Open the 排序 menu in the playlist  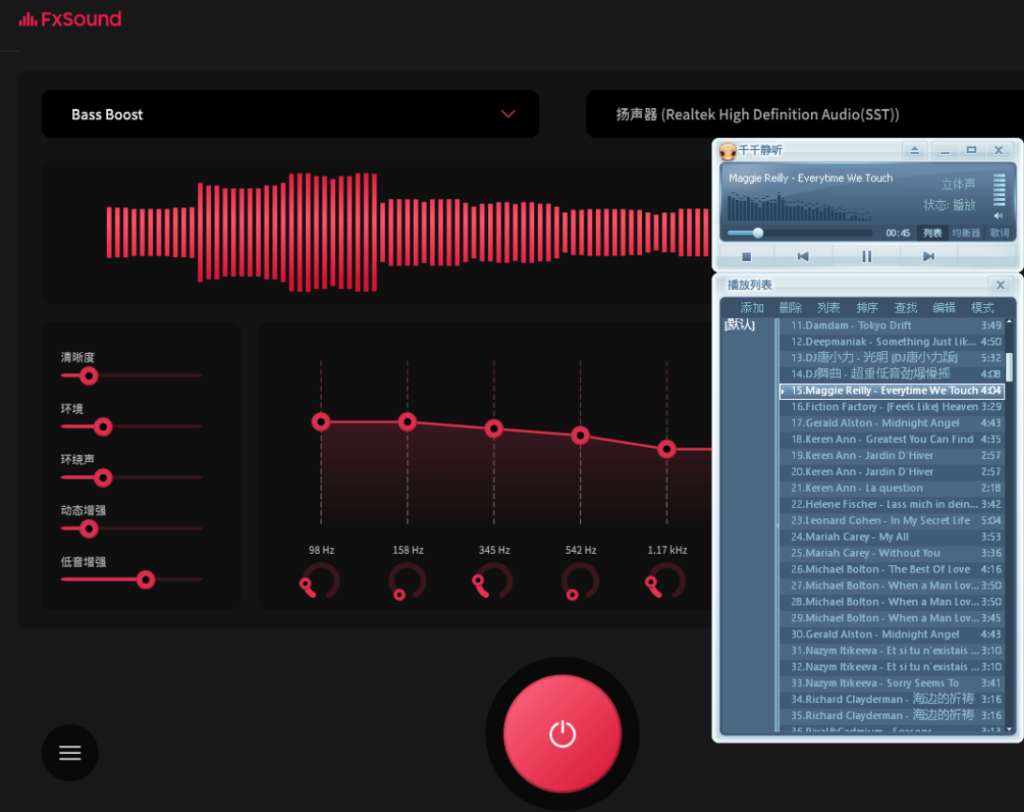coord(867,308)
